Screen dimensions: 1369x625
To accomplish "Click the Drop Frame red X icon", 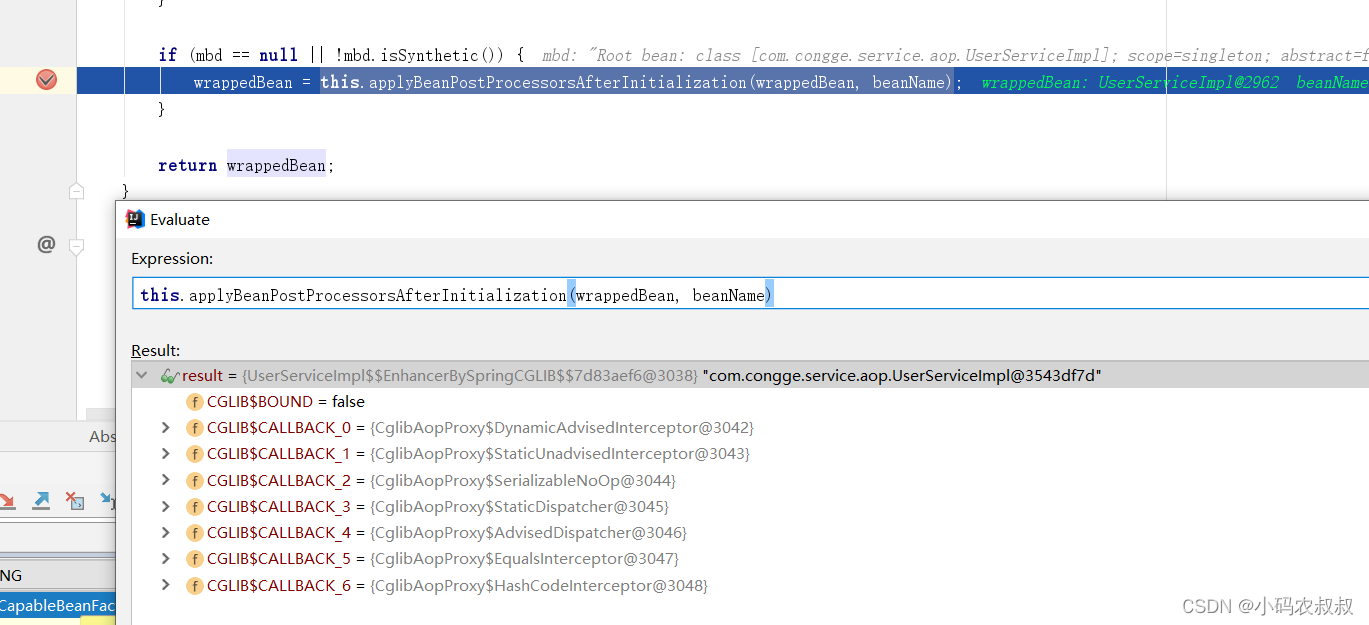I will [x=74, y=501].
